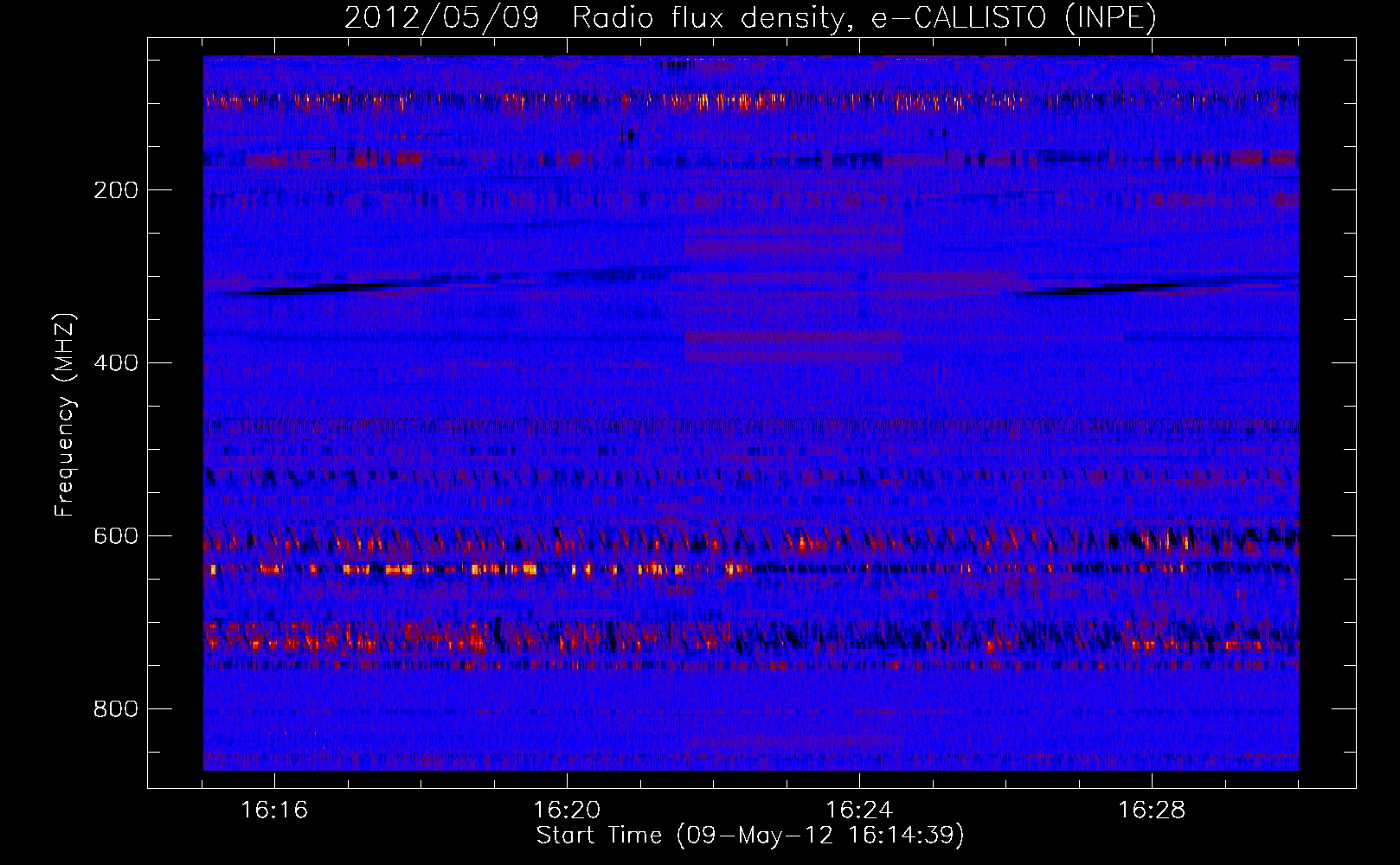The height and width of the screenshot is (865, 1400).
Task: Click the 600 frequency tick label
Action: coord(116,535)
